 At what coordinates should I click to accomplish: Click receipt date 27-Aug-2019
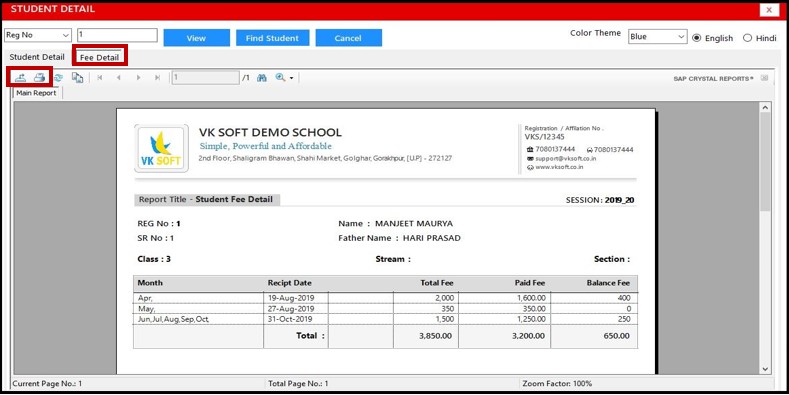coord(290,308)
